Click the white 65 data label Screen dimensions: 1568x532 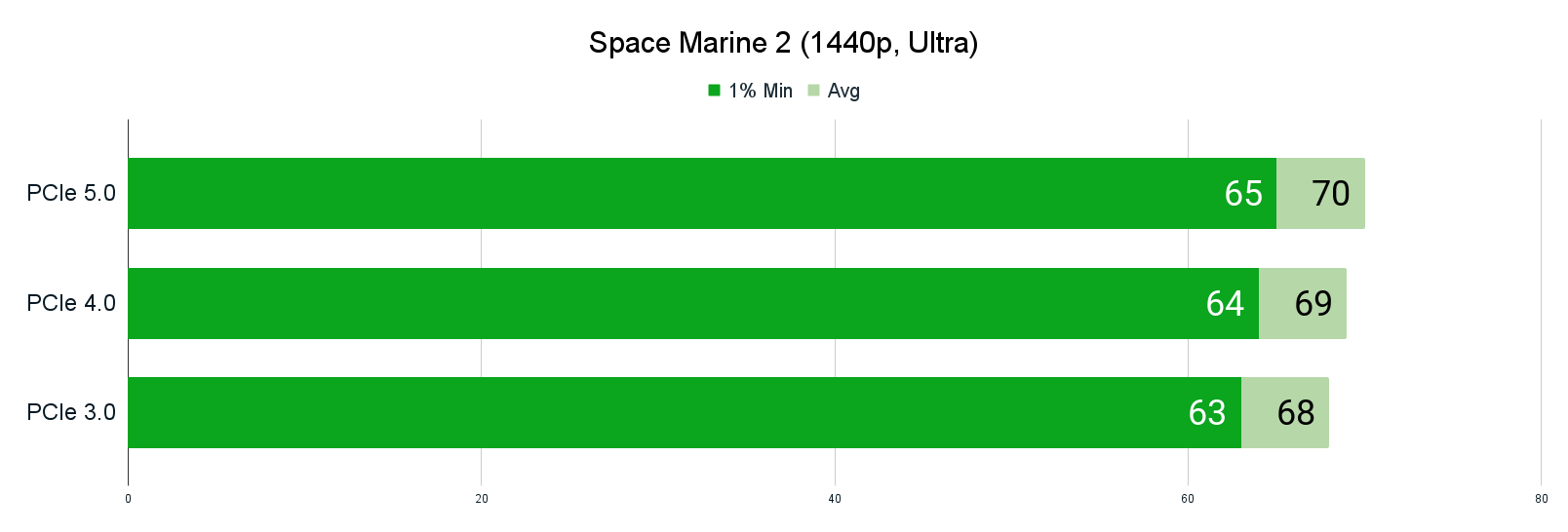1243,193
